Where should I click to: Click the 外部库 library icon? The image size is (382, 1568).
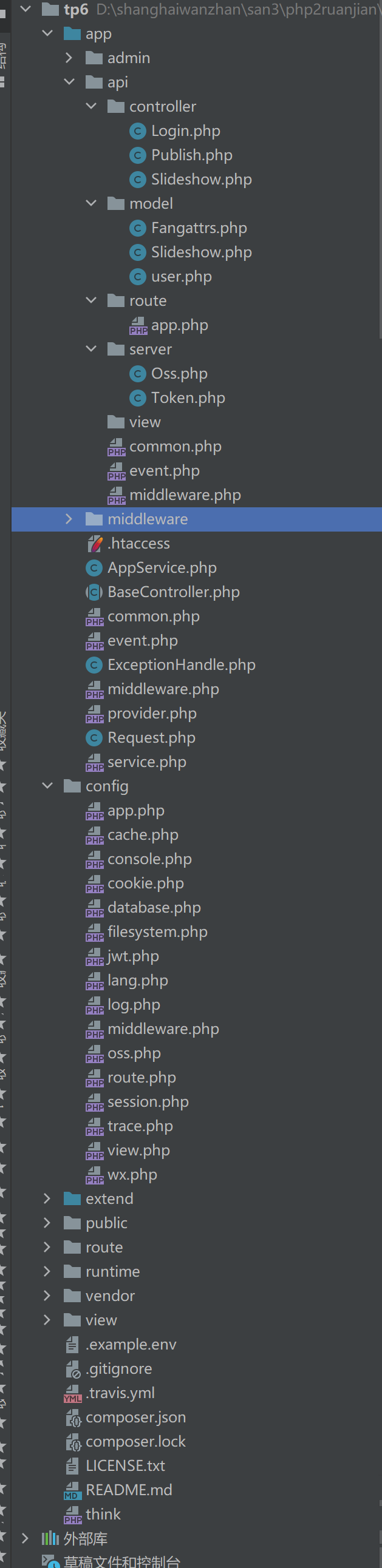click(50, 1538)
